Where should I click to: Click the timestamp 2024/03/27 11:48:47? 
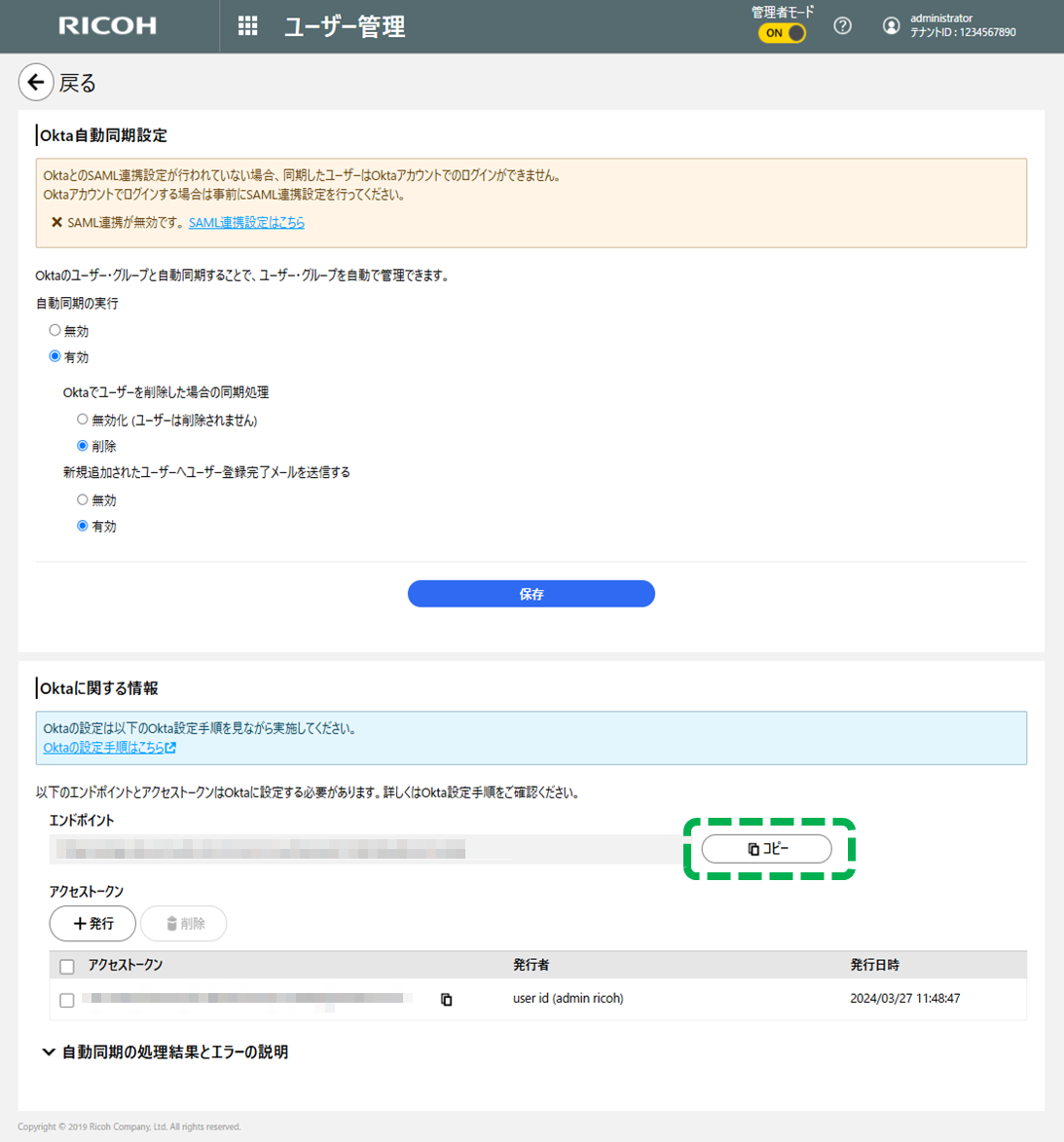[905, 999]
